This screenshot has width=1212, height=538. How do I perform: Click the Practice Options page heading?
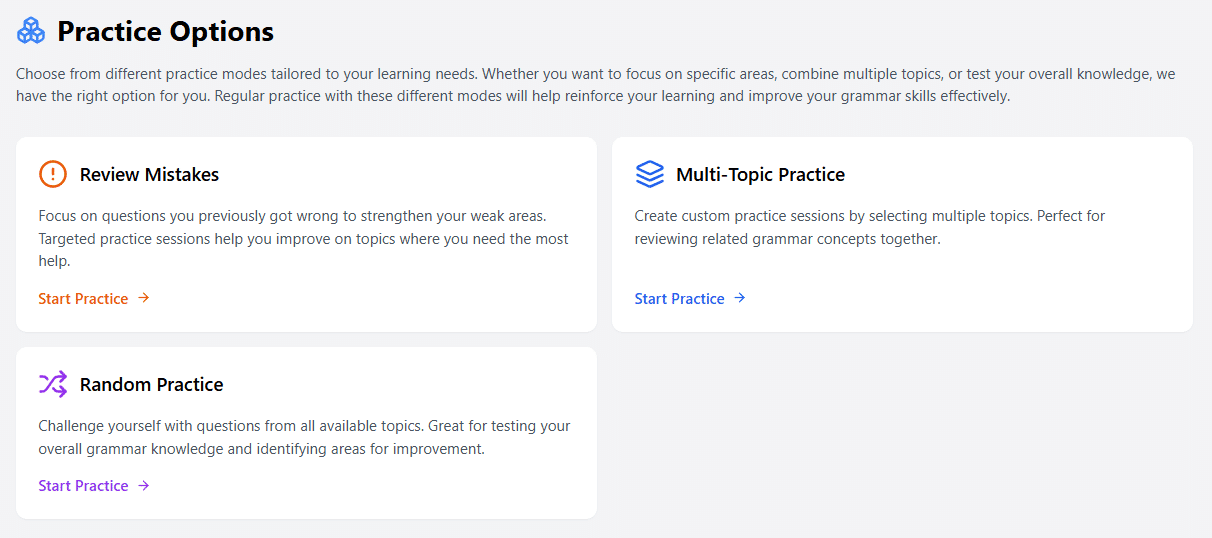click(165, 31)
